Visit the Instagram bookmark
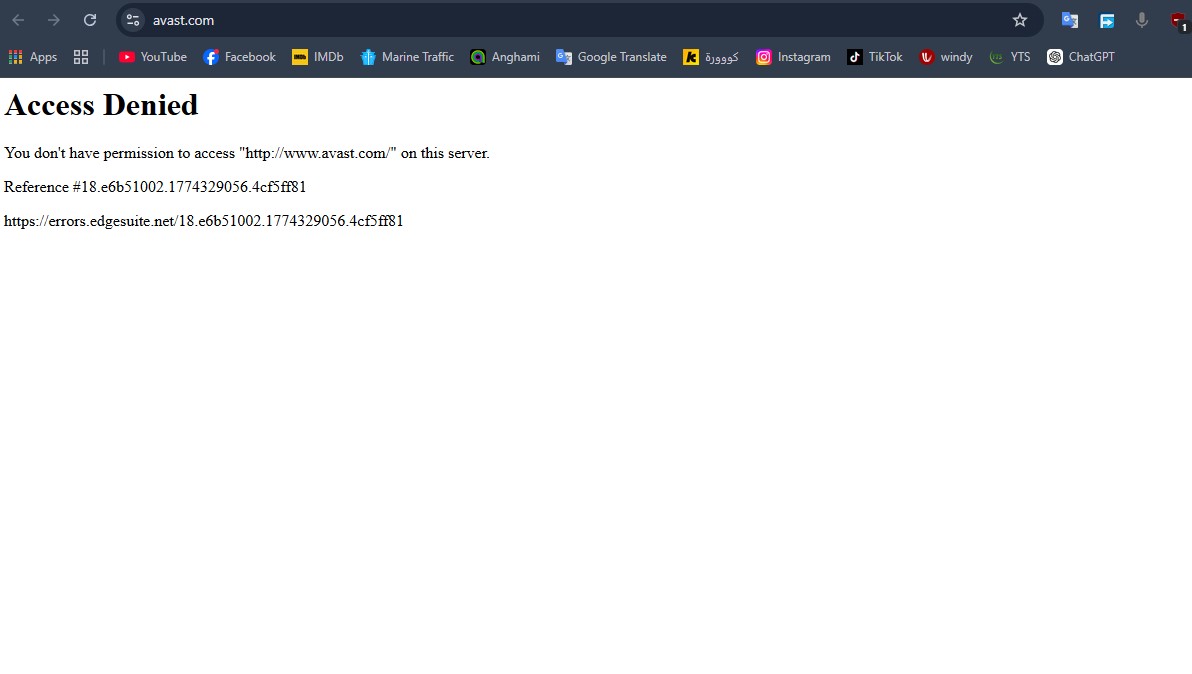 pos(793,57)
